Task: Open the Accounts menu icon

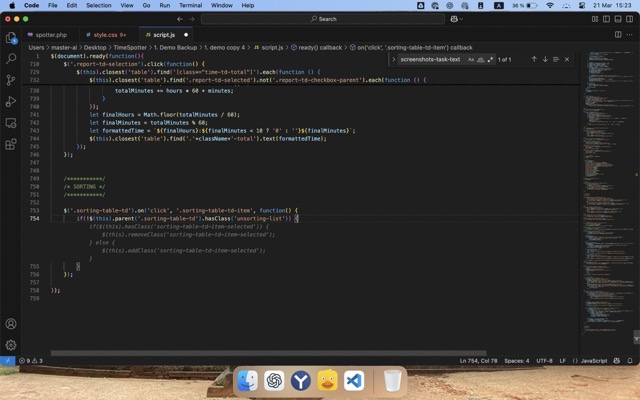Action: [11, 324]
